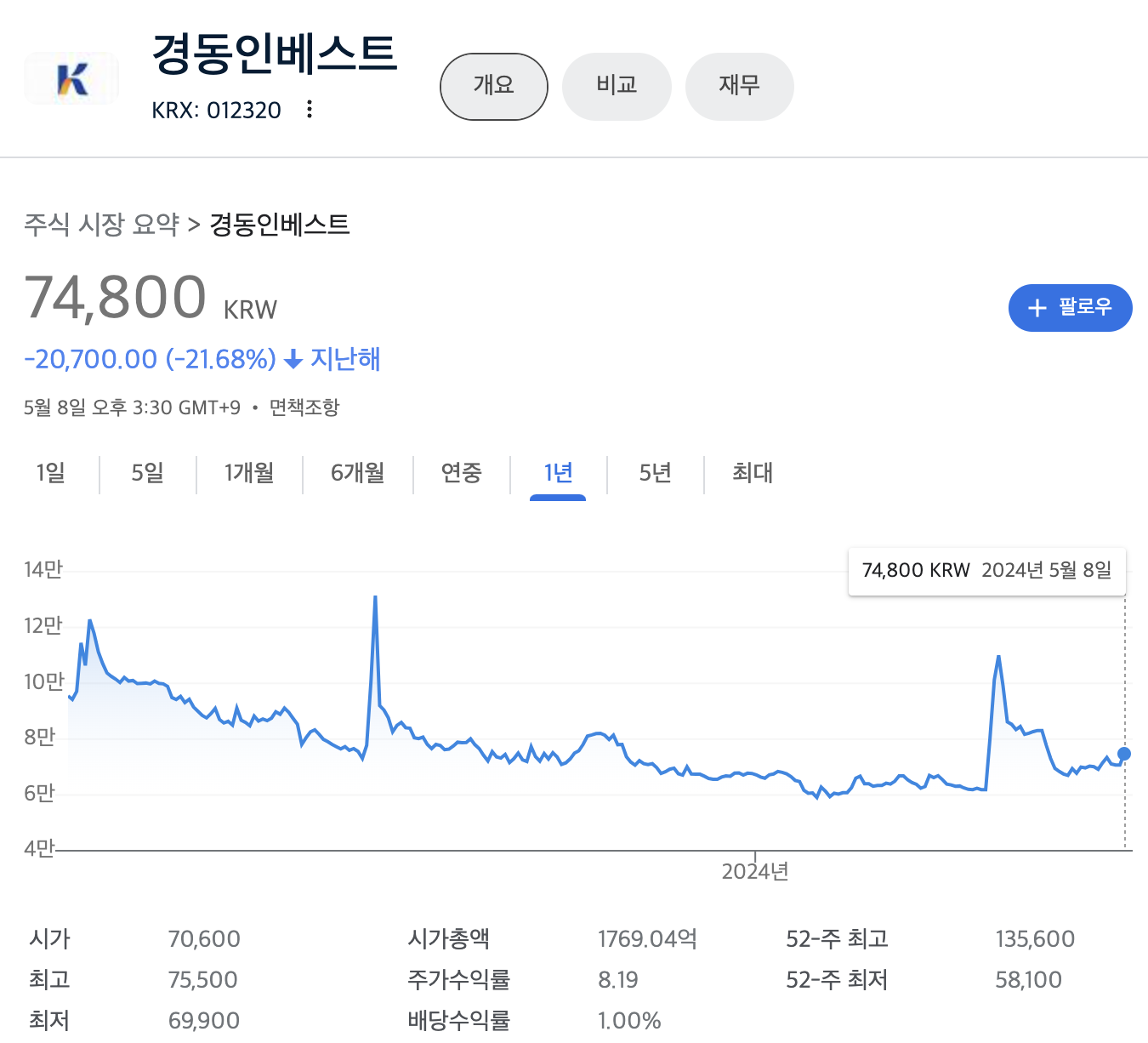This screenshot has height=1043, width=1148.
Task: Click the 74,800 current price
Action: (116, 298)
